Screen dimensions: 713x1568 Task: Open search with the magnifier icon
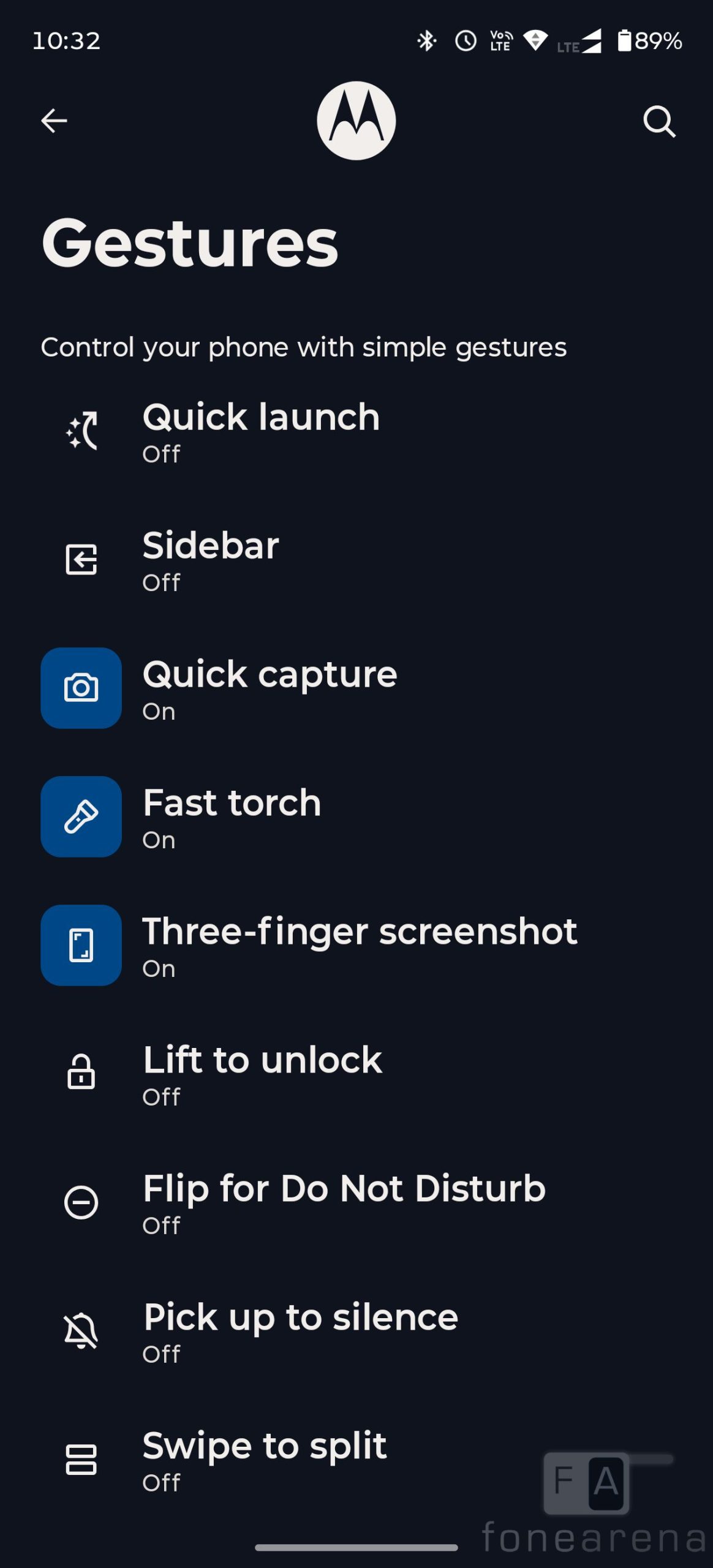[659, 121]
